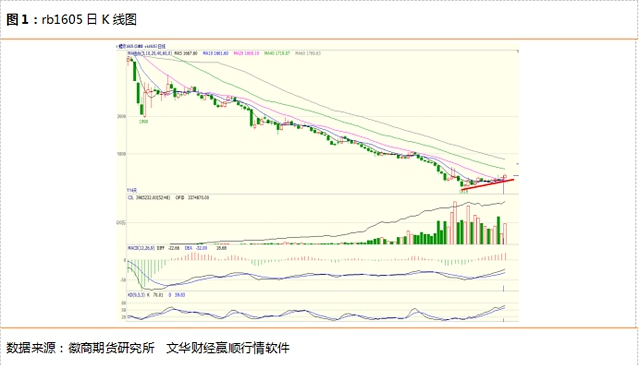Click the MACD(12,26,9) indicator label
Screen dimensions: 640x366
pyautogui.click(x=141, y=248)
